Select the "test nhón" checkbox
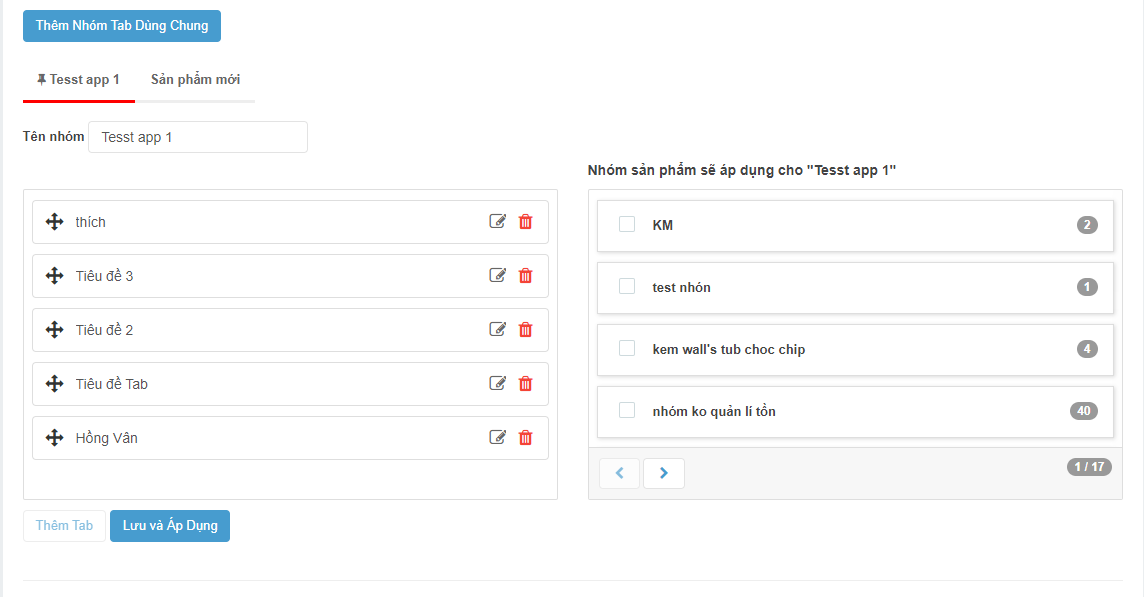The width and height of the screenshot is (1144, 597). coord(627,287)
